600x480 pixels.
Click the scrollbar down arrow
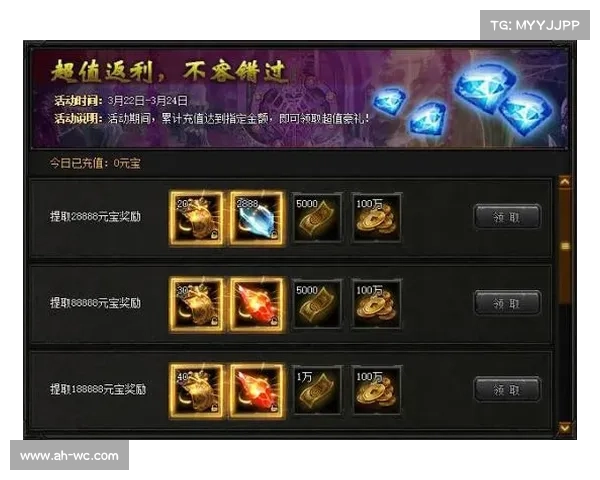pos(565,428)
